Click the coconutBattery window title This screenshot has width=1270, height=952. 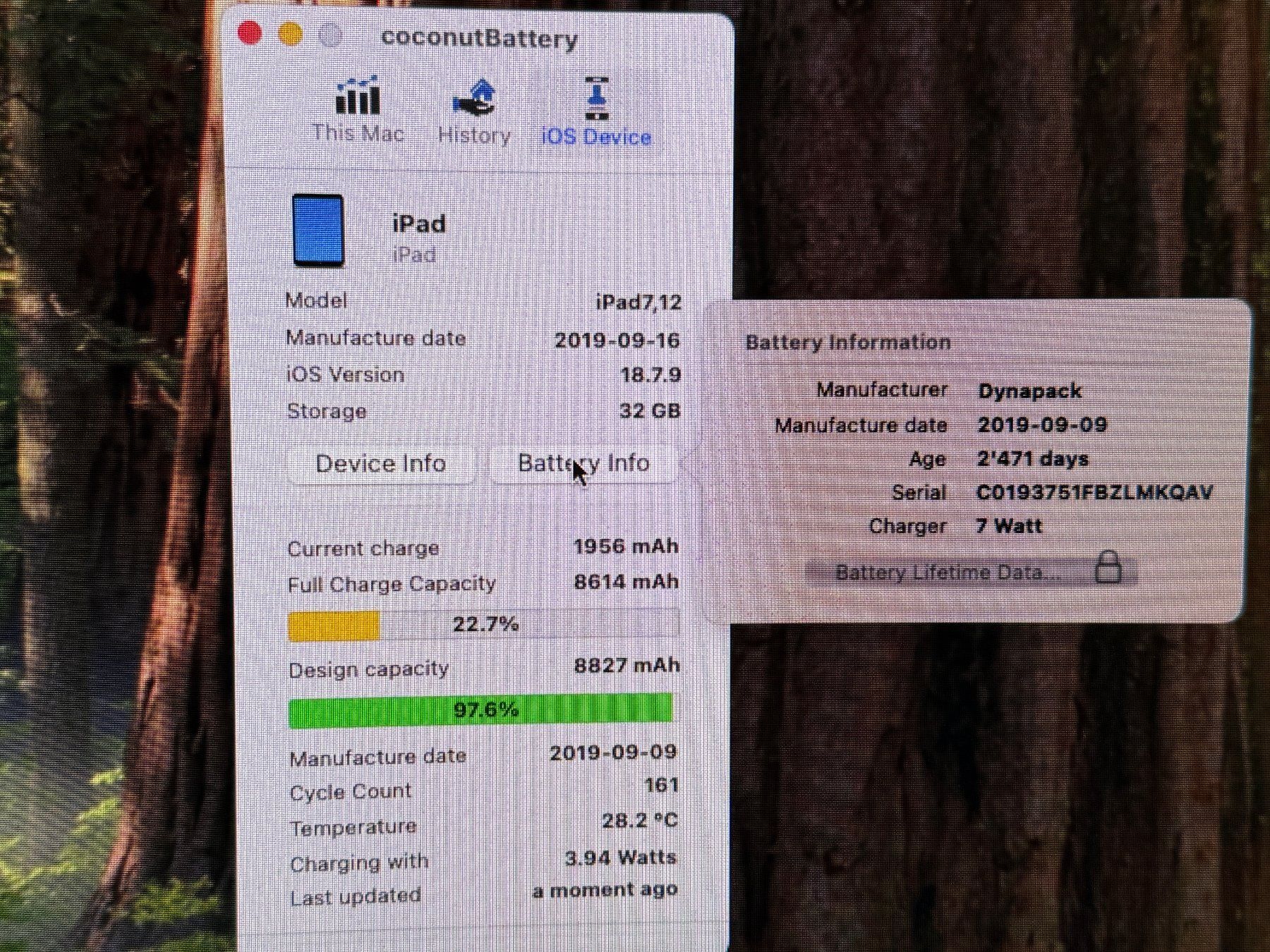tap(480, 38)
